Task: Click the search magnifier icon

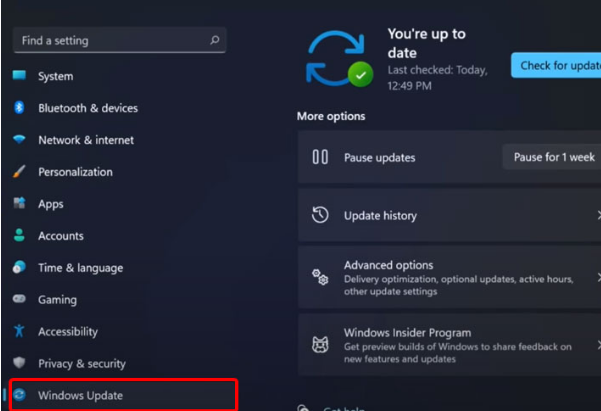Action: [x=214, y=41]
